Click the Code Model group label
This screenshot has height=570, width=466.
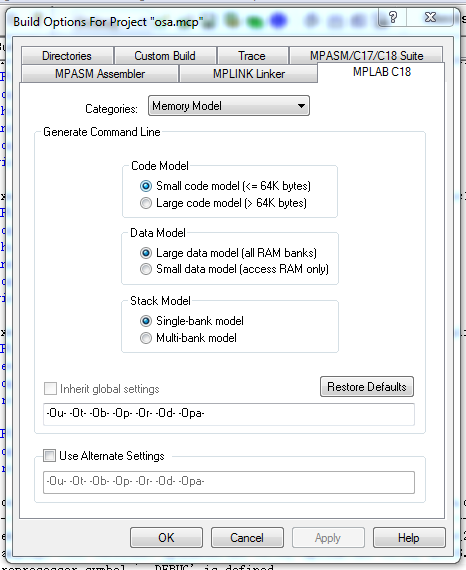click(160, 166)
